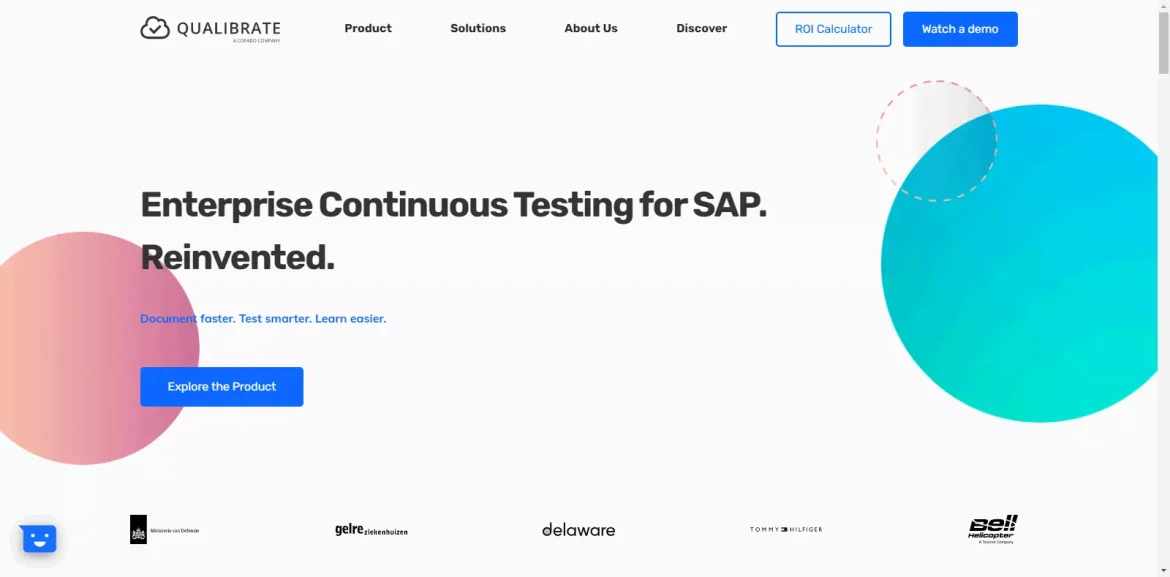Click the pink gradient circle graphic
Image resolution: width=1170 pixels, height=577 pixels.
click(x=90, y=348)
